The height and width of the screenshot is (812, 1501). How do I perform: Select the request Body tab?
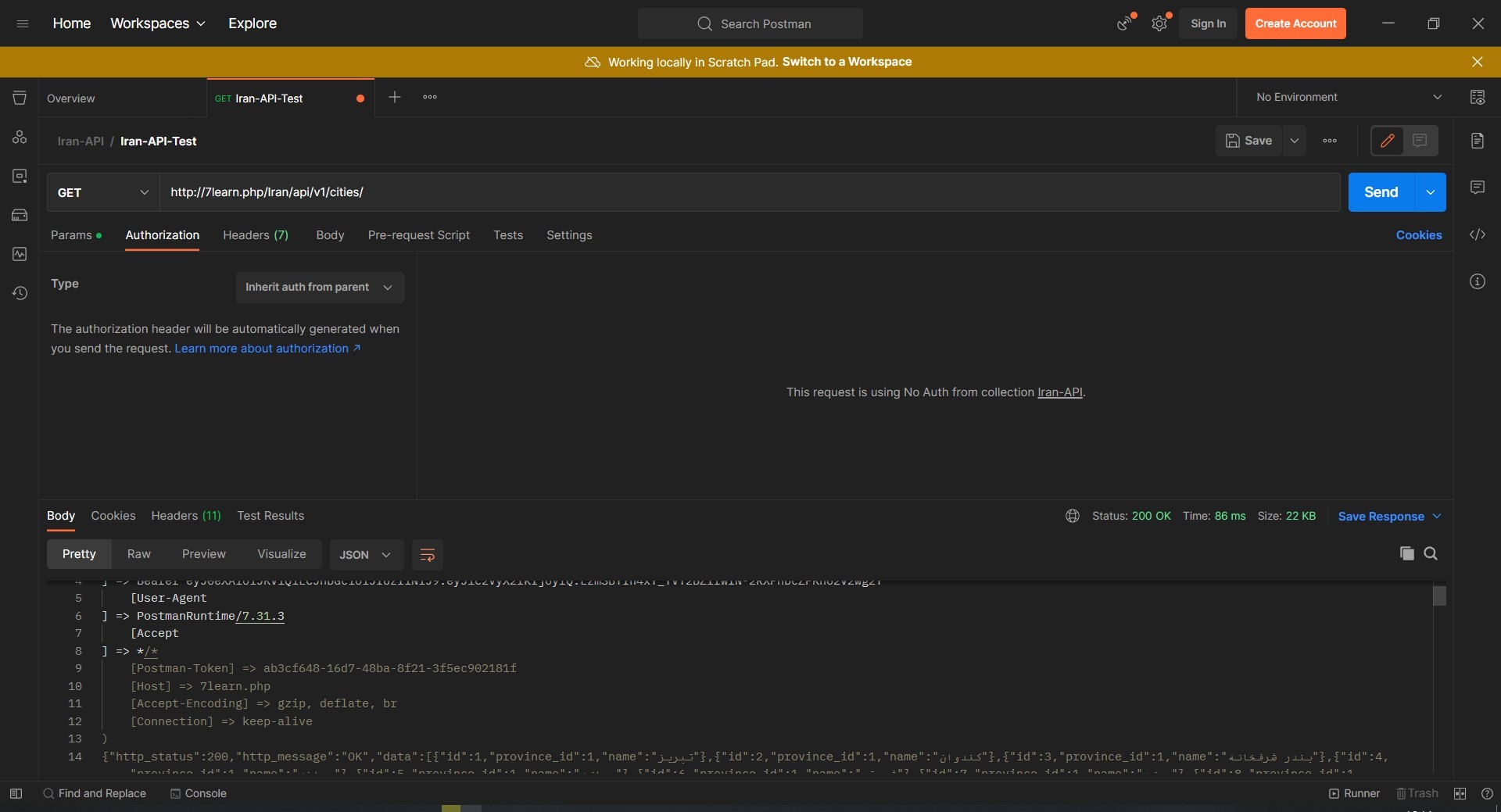[x=330, y=235]
